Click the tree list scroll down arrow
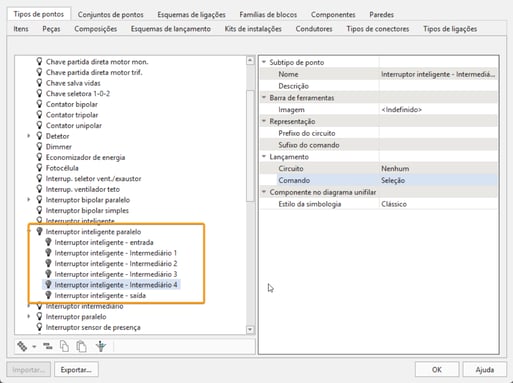The width and height of the screenshot is (513, 383). 250,330
